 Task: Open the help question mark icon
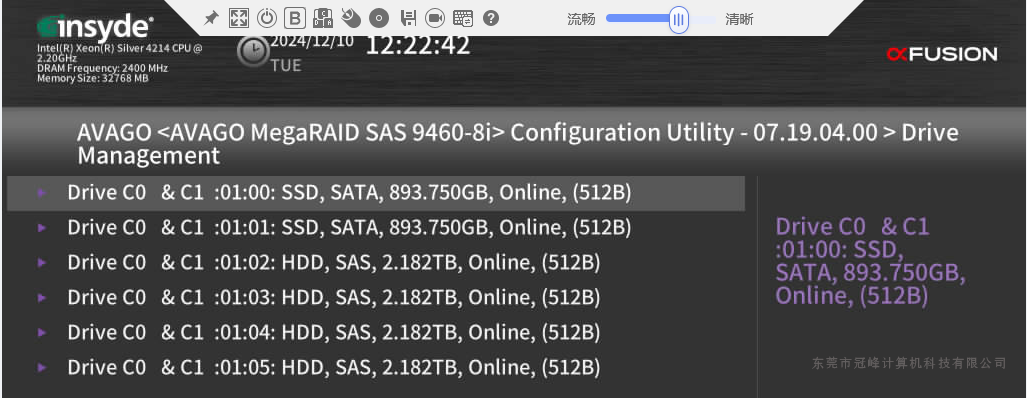coord(491,18)
